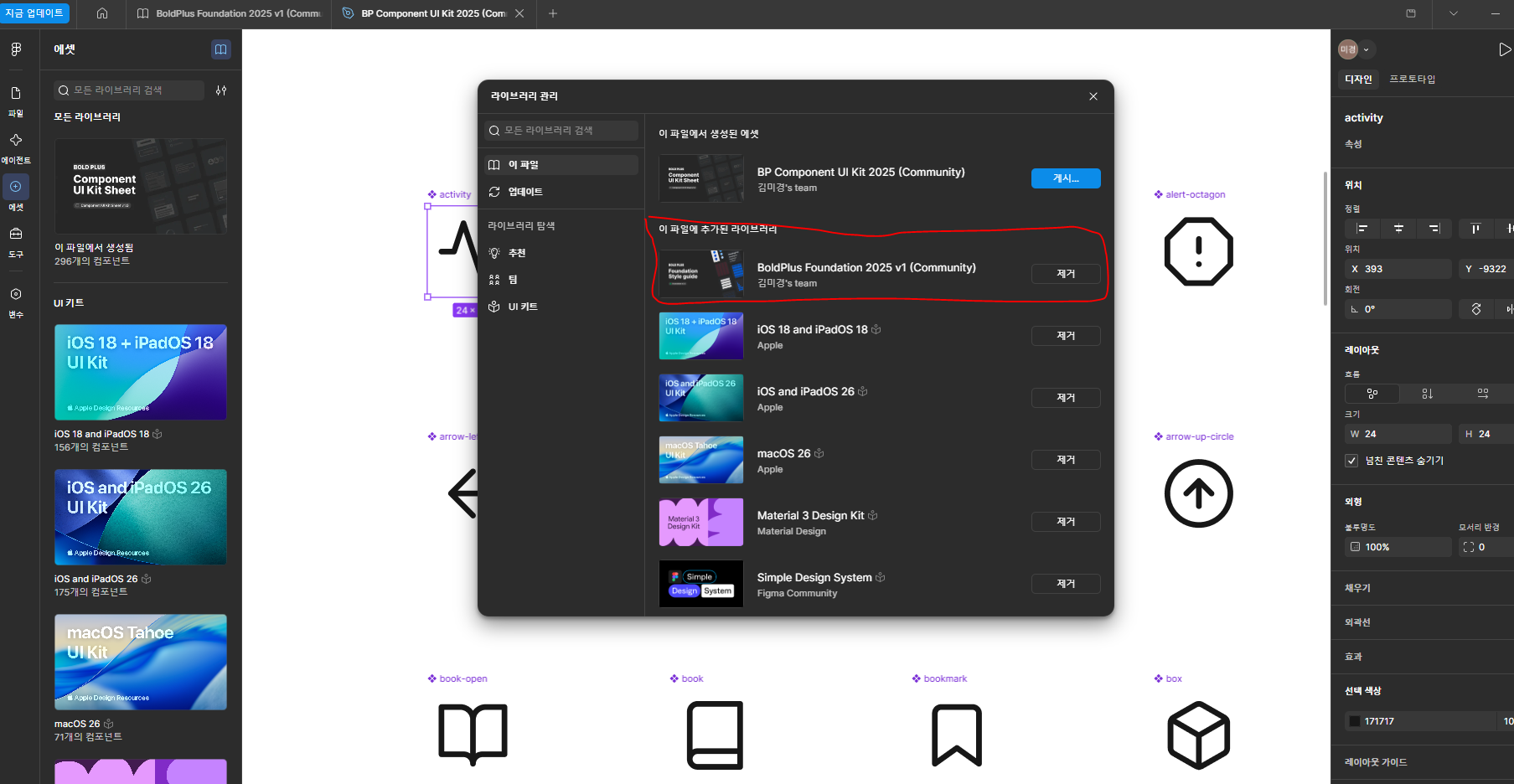Click the X position 393 field
The width and height of the screenshot is (1514, 784).
point(1398,269)
